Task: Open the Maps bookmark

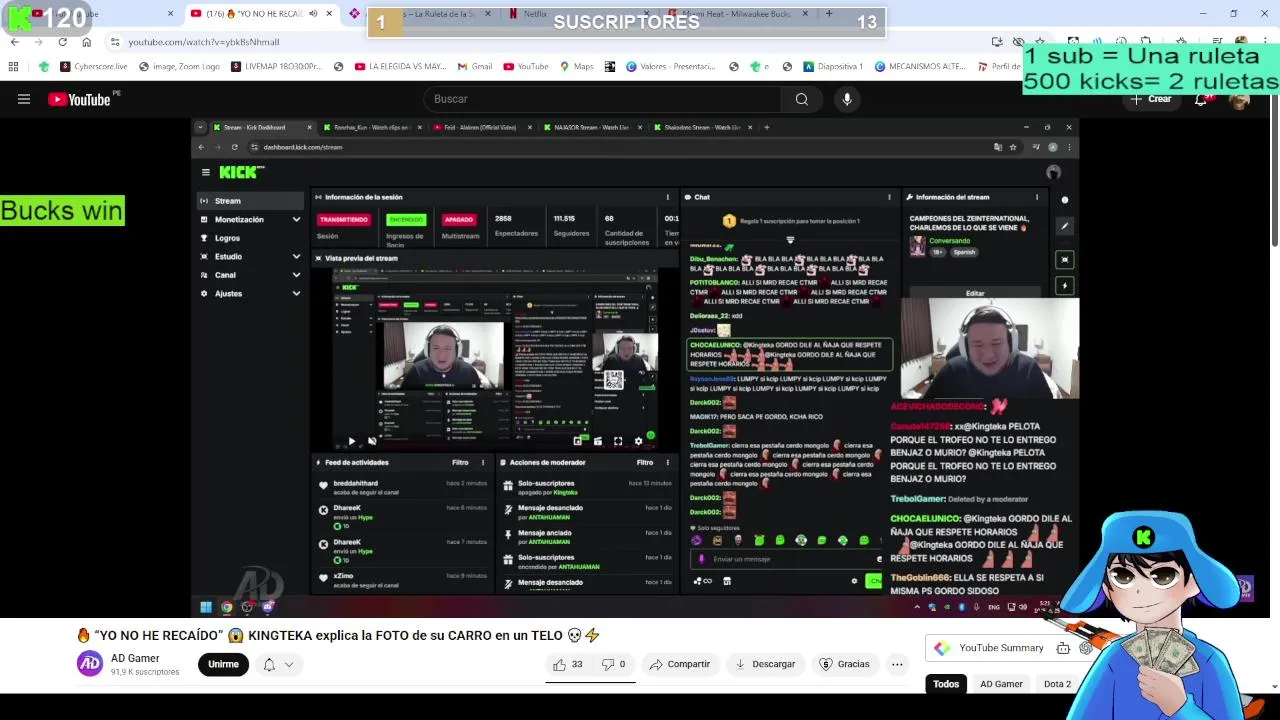Action: pyautogui.click(x=576, y=67)
